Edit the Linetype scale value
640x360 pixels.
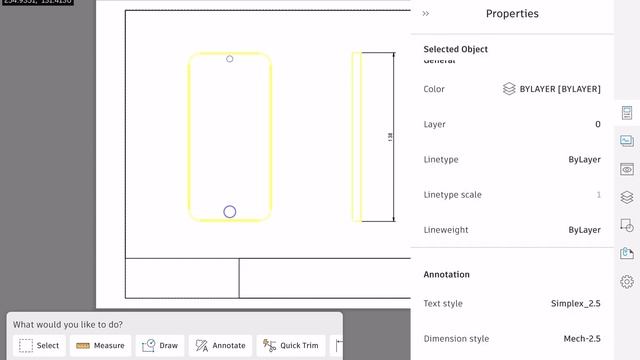pos(598,195)
